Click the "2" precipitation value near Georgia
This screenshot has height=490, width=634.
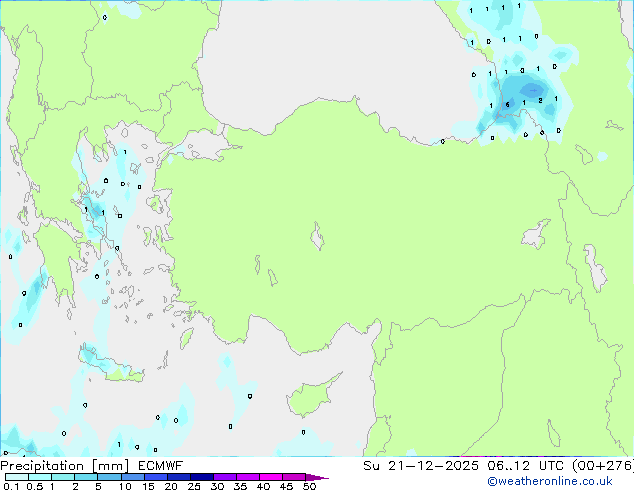[541, 100]
